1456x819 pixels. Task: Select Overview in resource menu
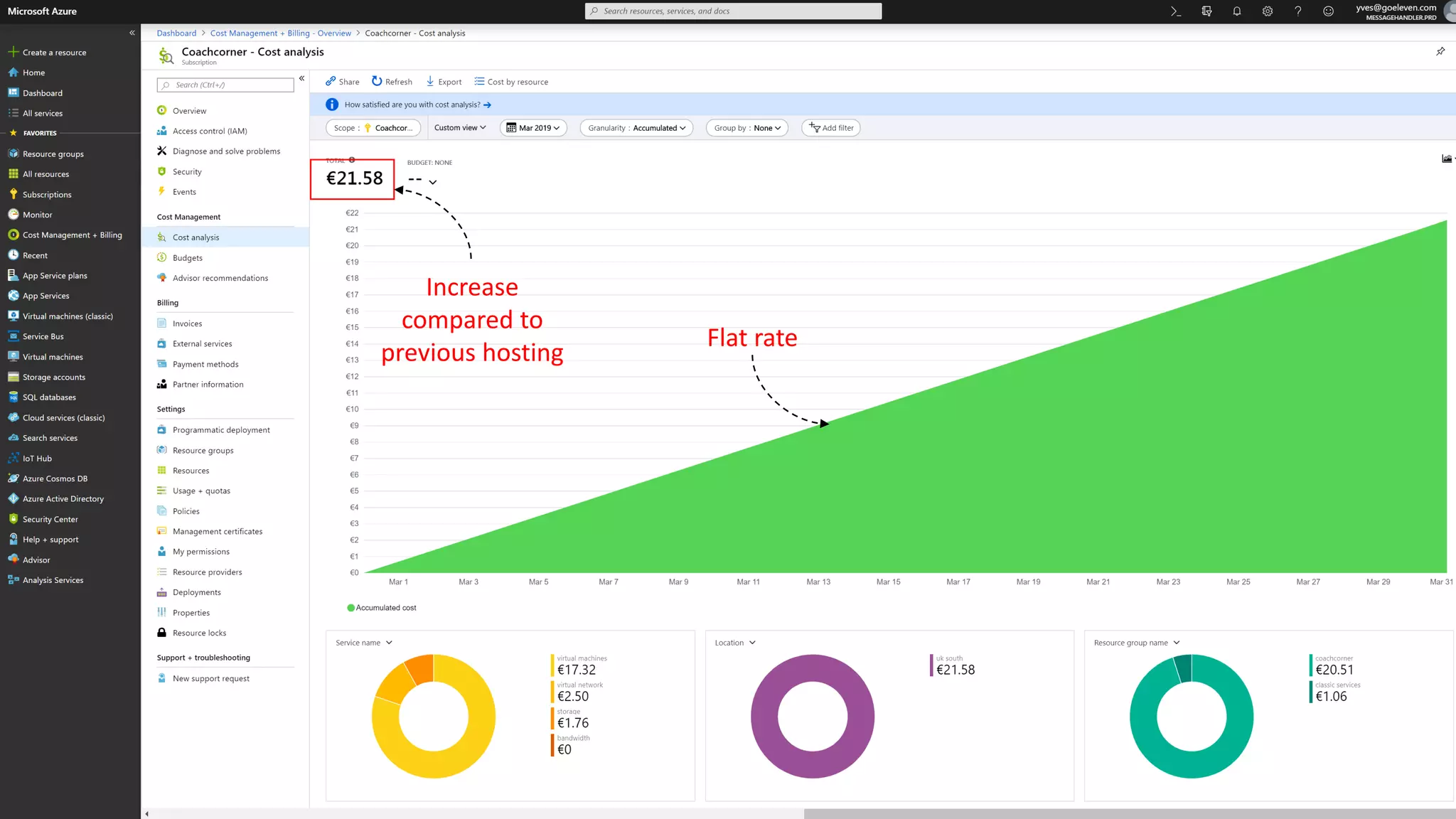[x=189, y=111]
